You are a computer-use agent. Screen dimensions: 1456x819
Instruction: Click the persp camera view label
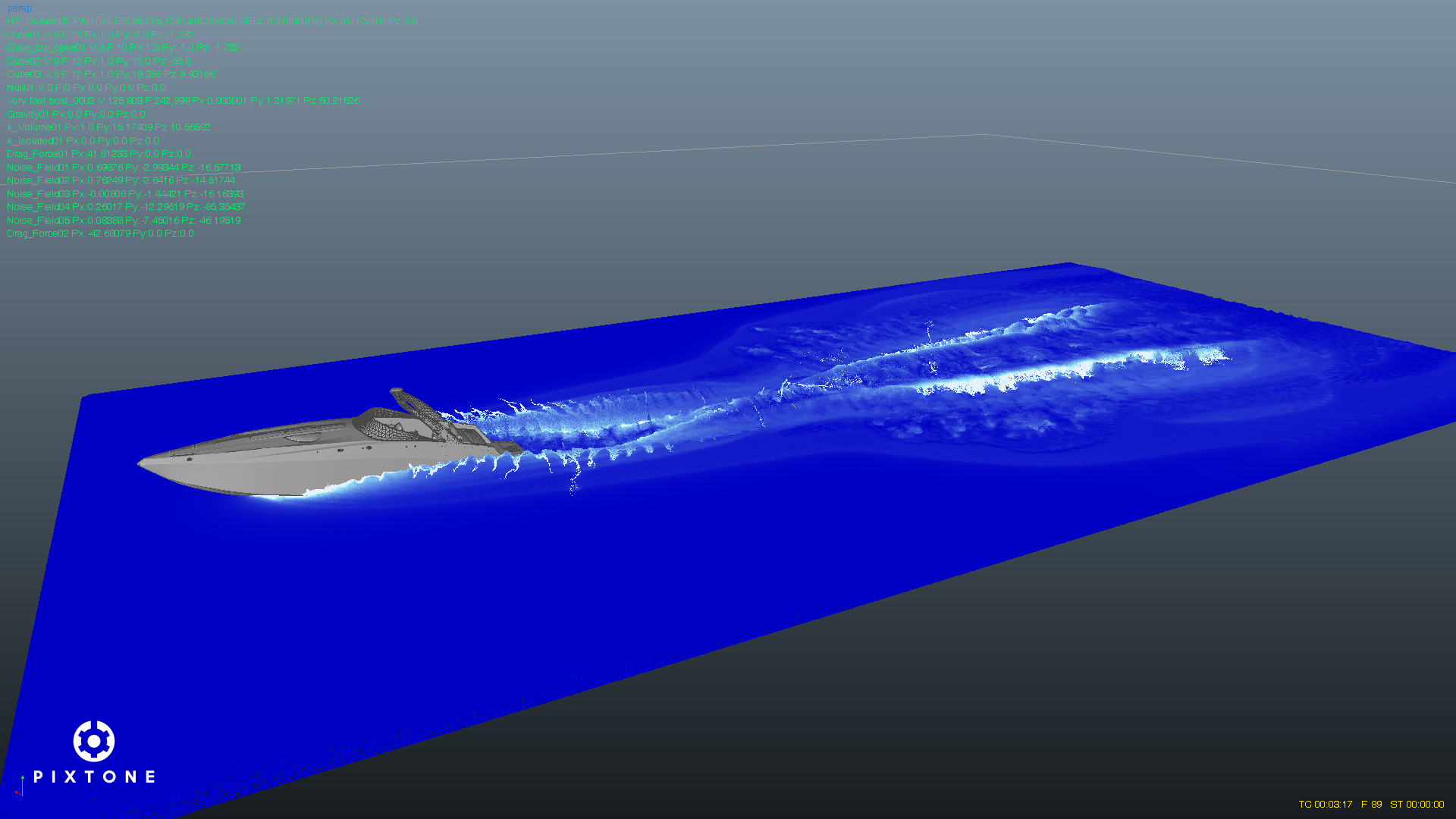pyautogui.click(x=19, y=8)
